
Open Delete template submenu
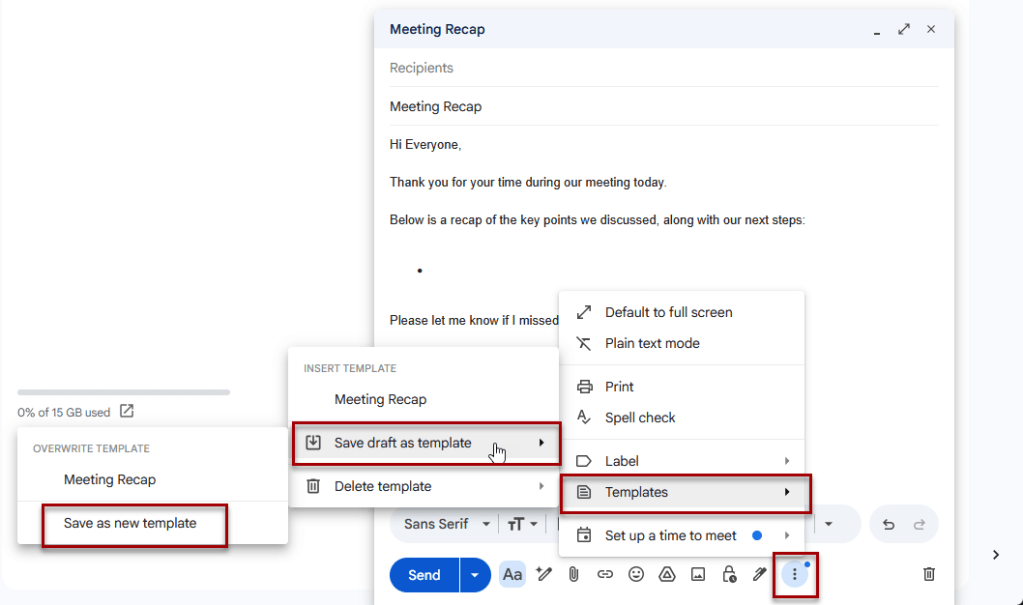click(x=423, y=486)
